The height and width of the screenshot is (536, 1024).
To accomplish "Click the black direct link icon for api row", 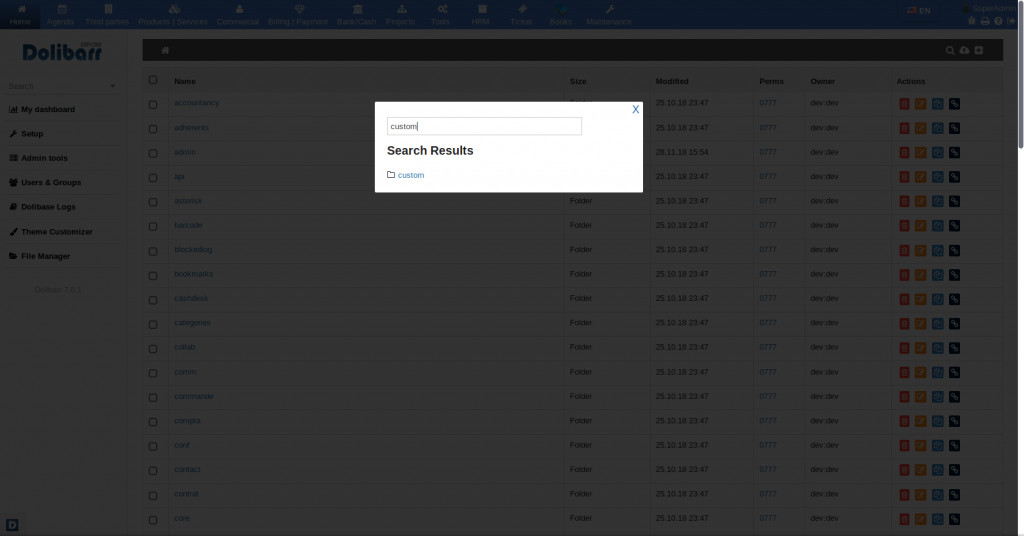I will click(954, 177).
